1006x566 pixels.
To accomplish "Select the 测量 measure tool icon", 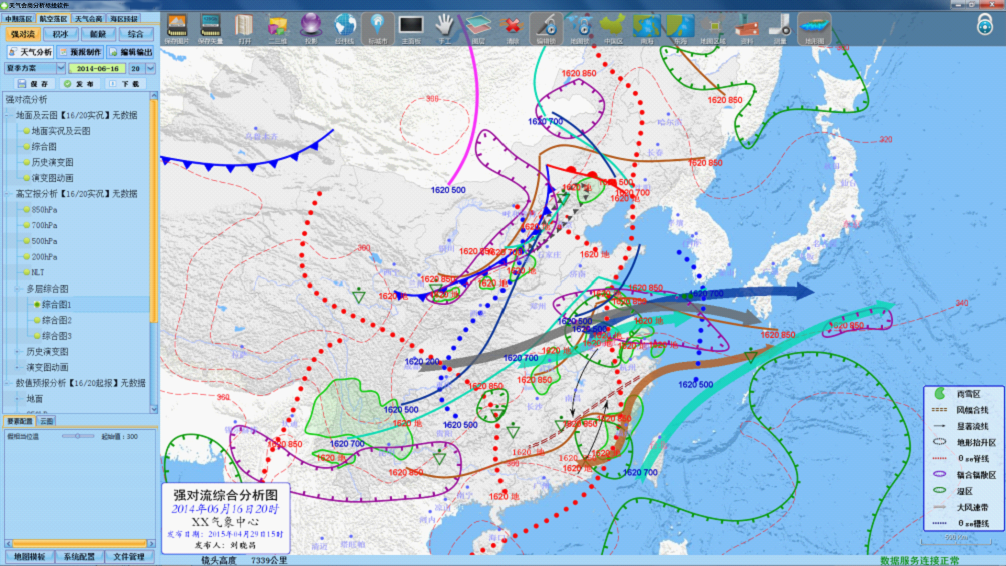I will tap(780, 29).
